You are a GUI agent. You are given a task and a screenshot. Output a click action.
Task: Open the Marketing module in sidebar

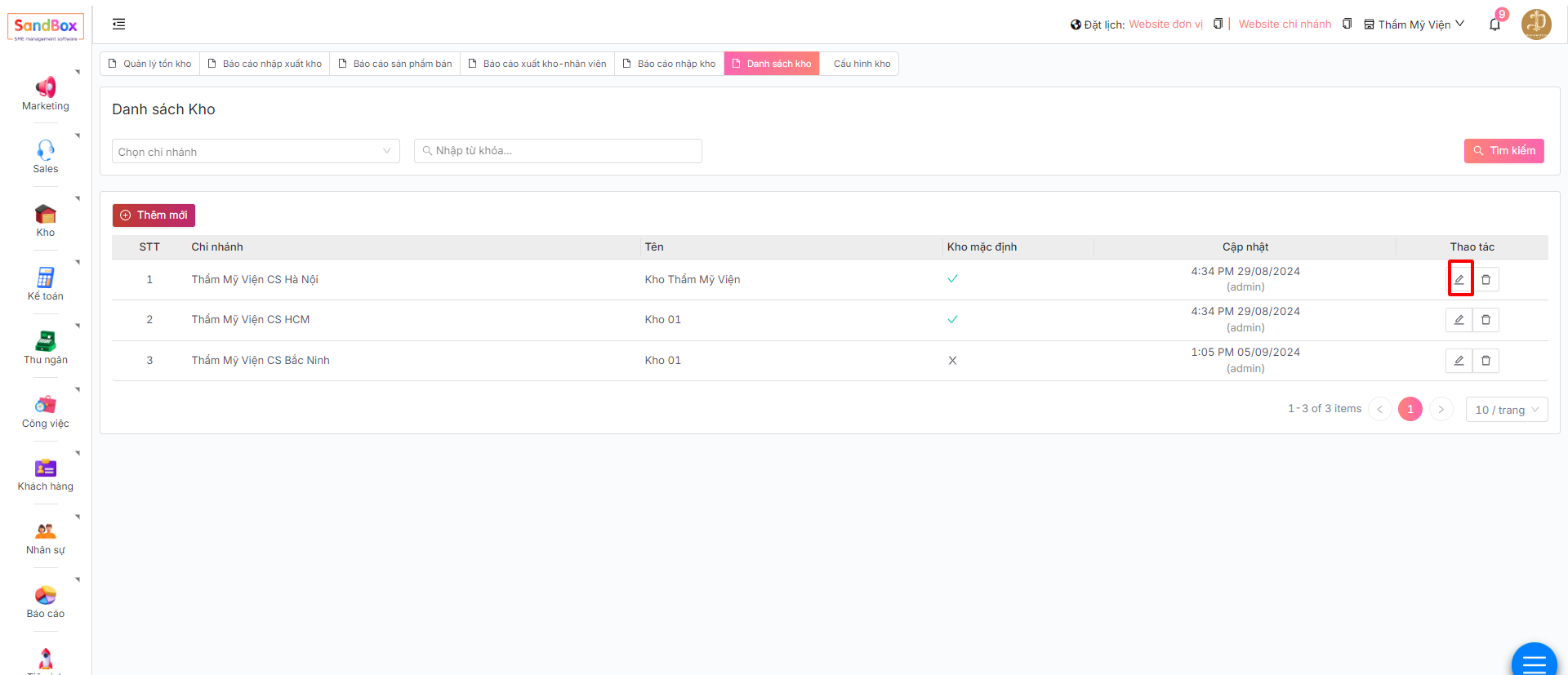click(46, 87)
